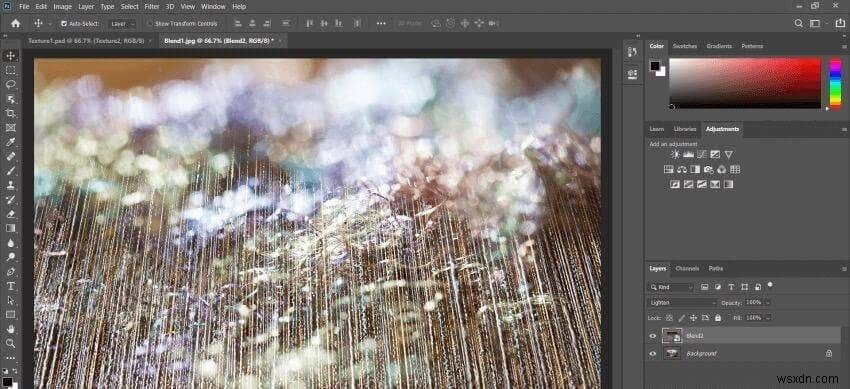Screen dimensions: 850x389
Task: Select the Gradient tool
Action: coord(10,228)
